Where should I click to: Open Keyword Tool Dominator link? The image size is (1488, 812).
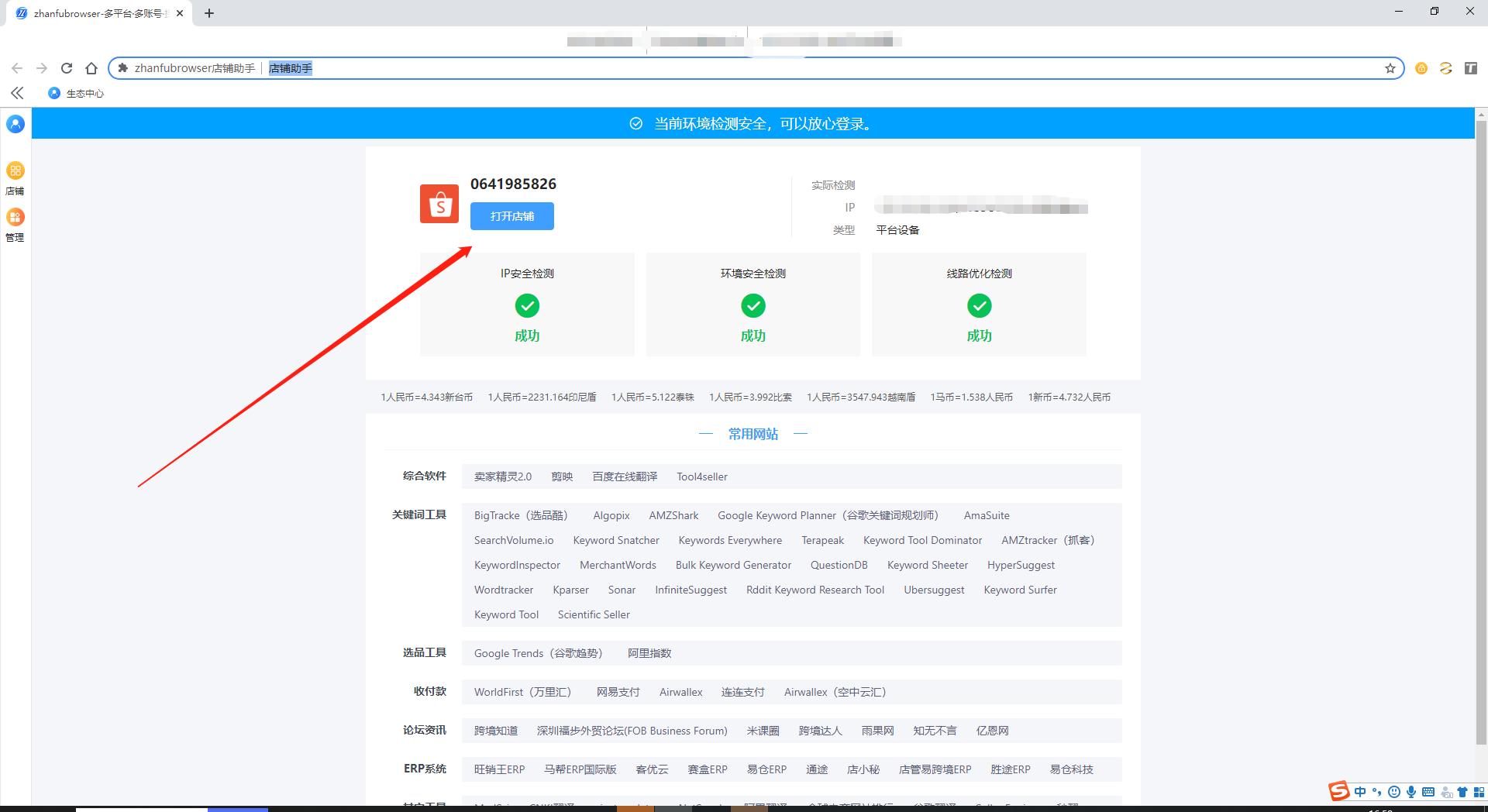point(922,540)
